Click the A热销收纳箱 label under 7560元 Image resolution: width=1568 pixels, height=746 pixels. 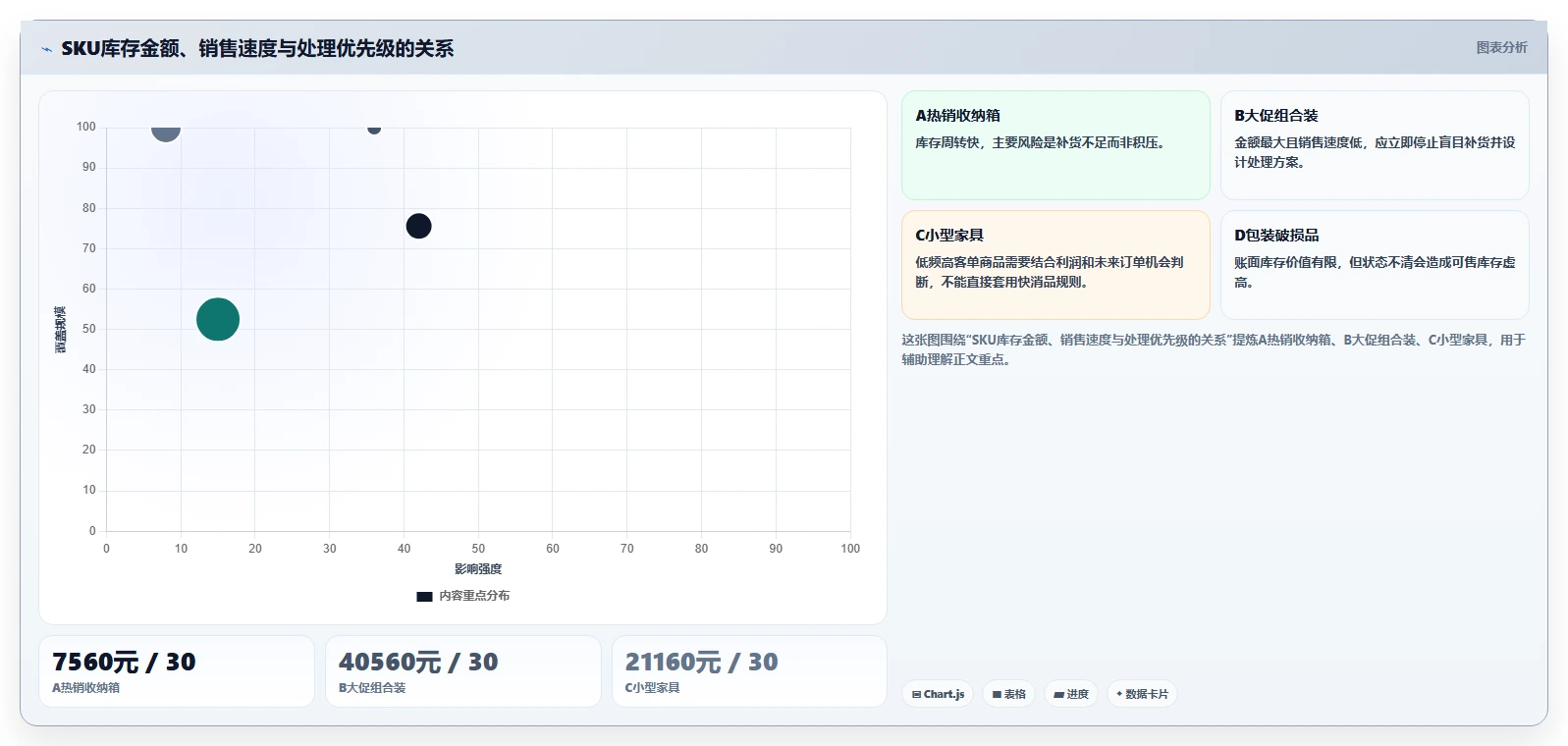click(x=86, y=688)
